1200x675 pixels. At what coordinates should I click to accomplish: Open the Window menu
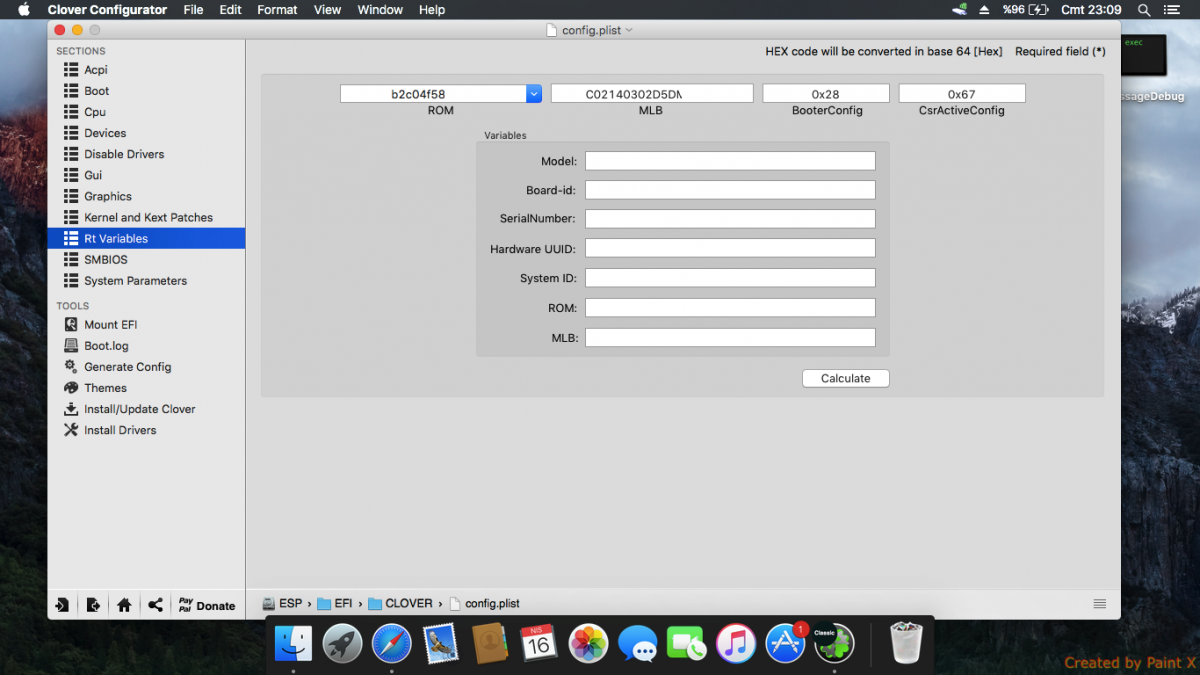pyautogui.click(x=380, y=10)
